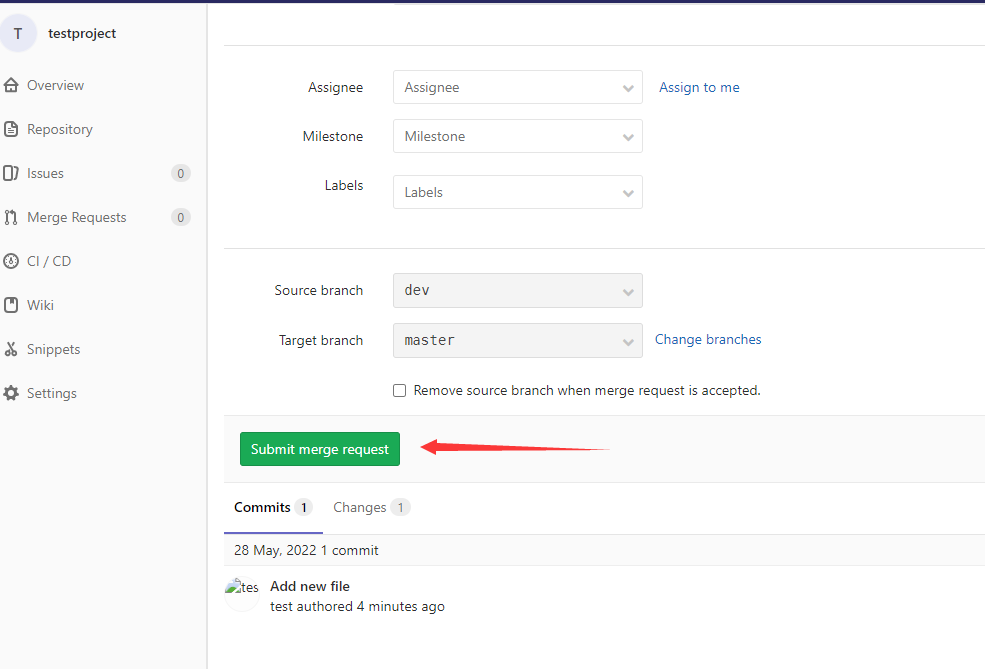Click the CI / CD rocket icon
Viewport: 985px width, 669px height.
coord(11,261)
